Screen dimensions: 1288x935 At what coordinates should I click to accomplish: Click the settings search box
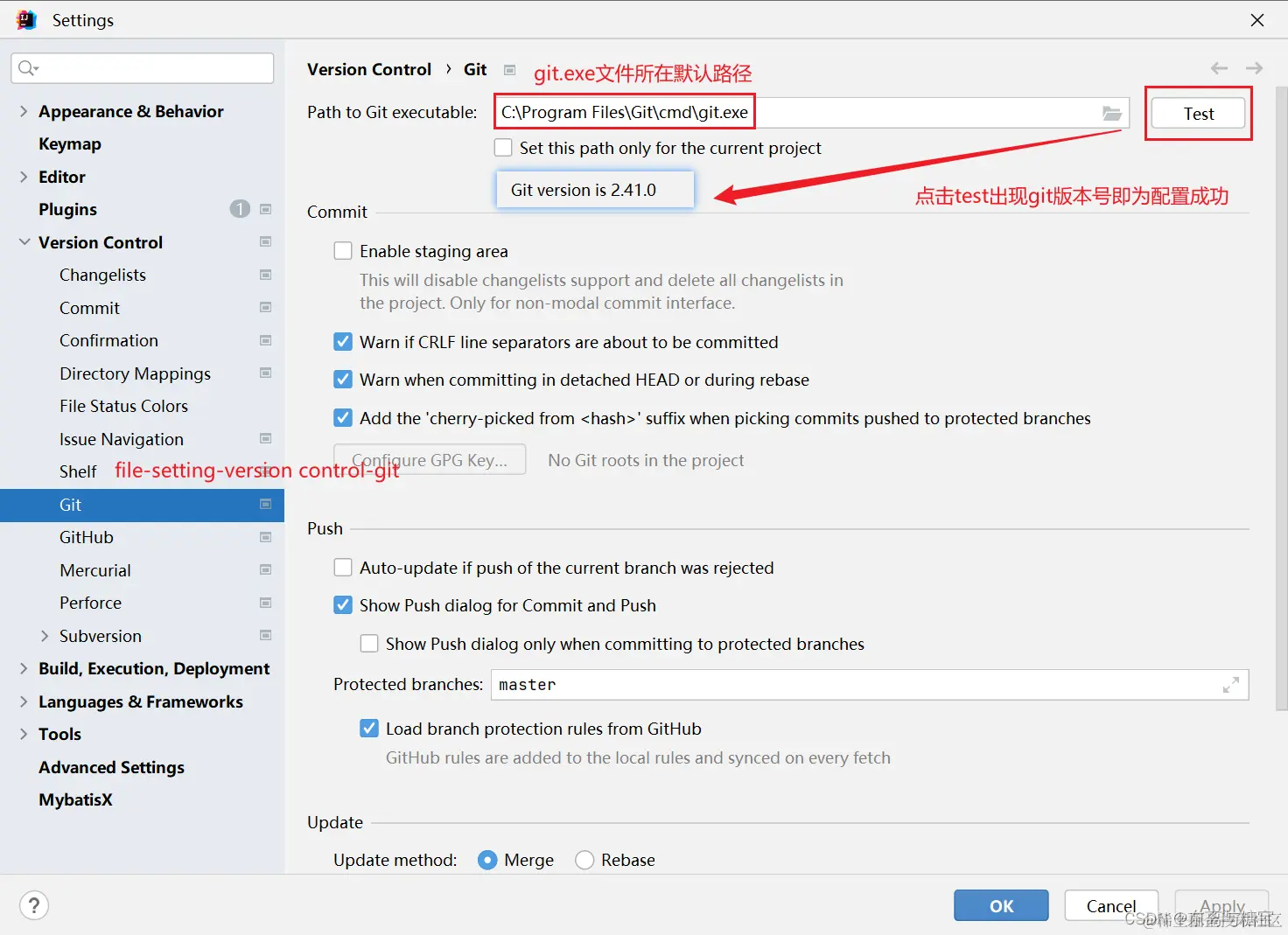[143, 68]
